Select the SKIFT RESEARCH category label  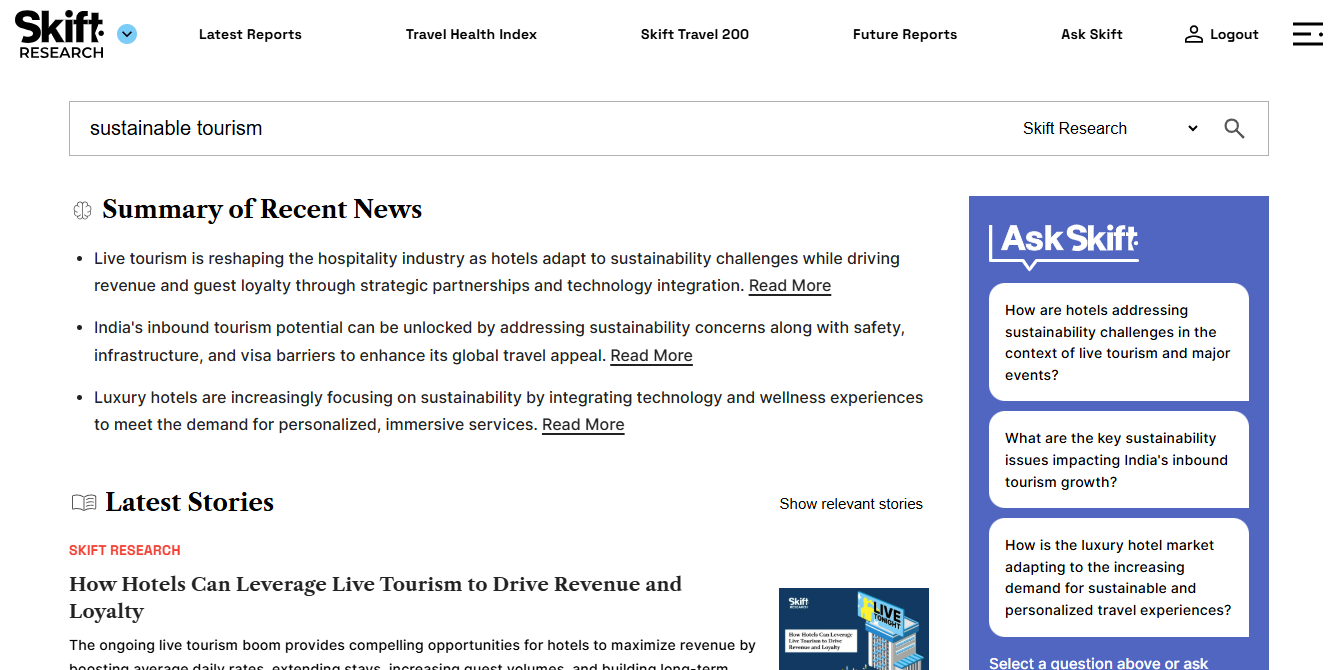[125, 550]
